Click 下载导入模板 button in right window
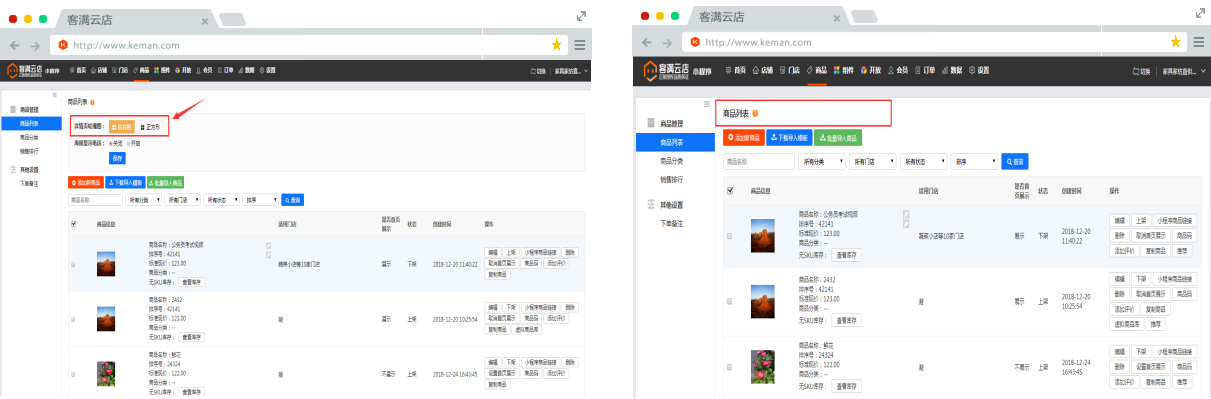 pos(790,138)
